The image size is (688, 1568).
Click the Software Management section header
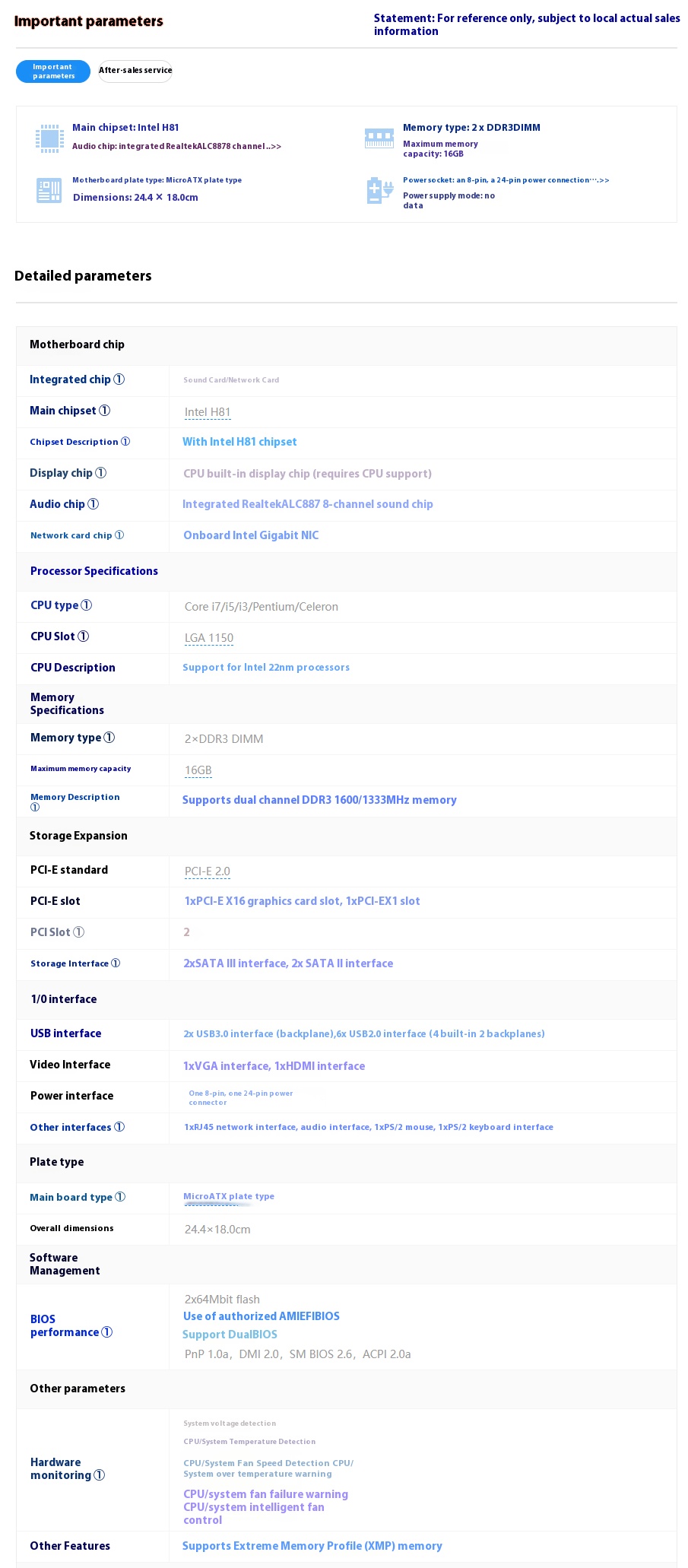click(65, 1264)
